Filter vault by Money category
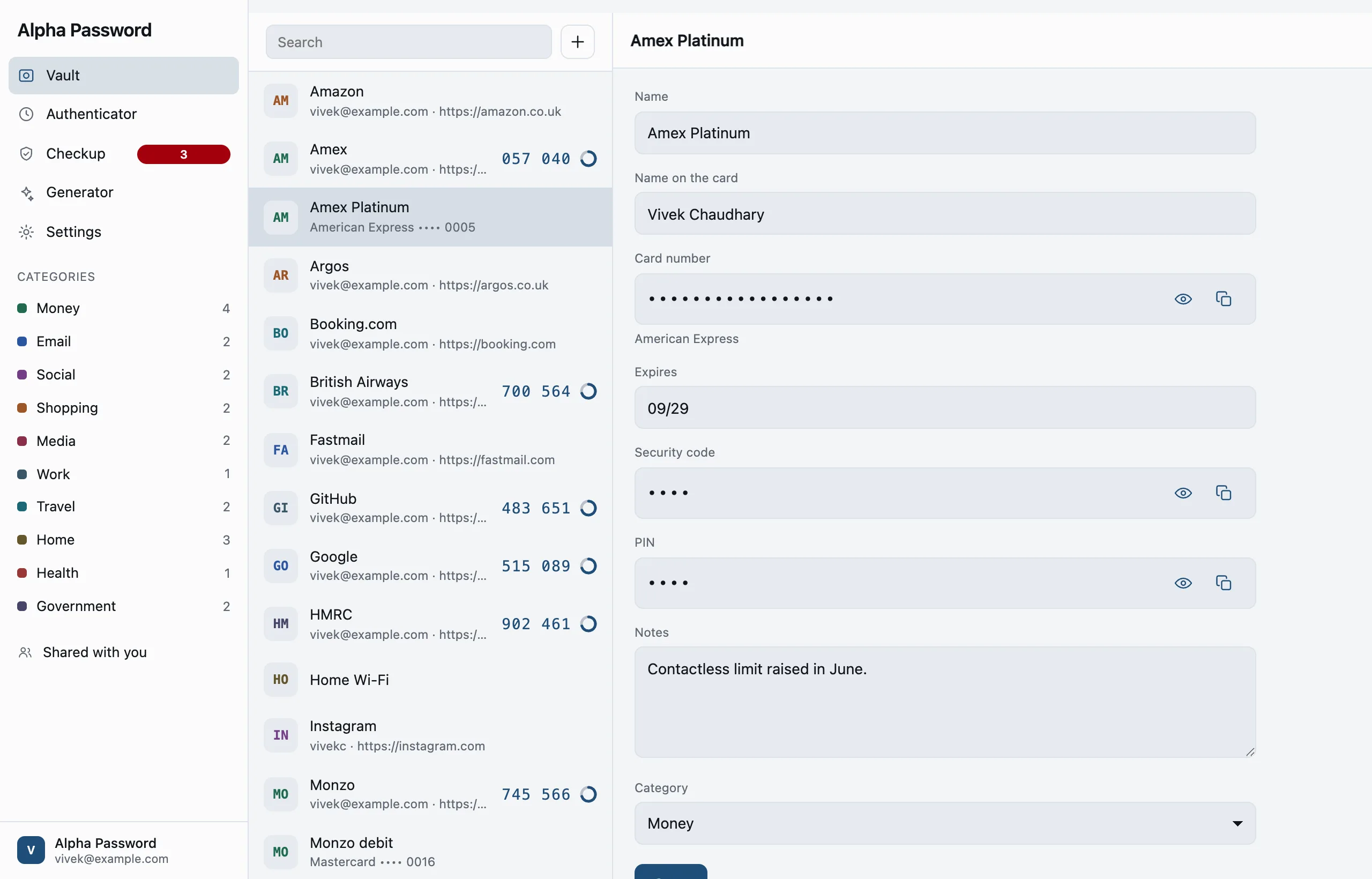The image size is (1372, 879). point(123,308)
